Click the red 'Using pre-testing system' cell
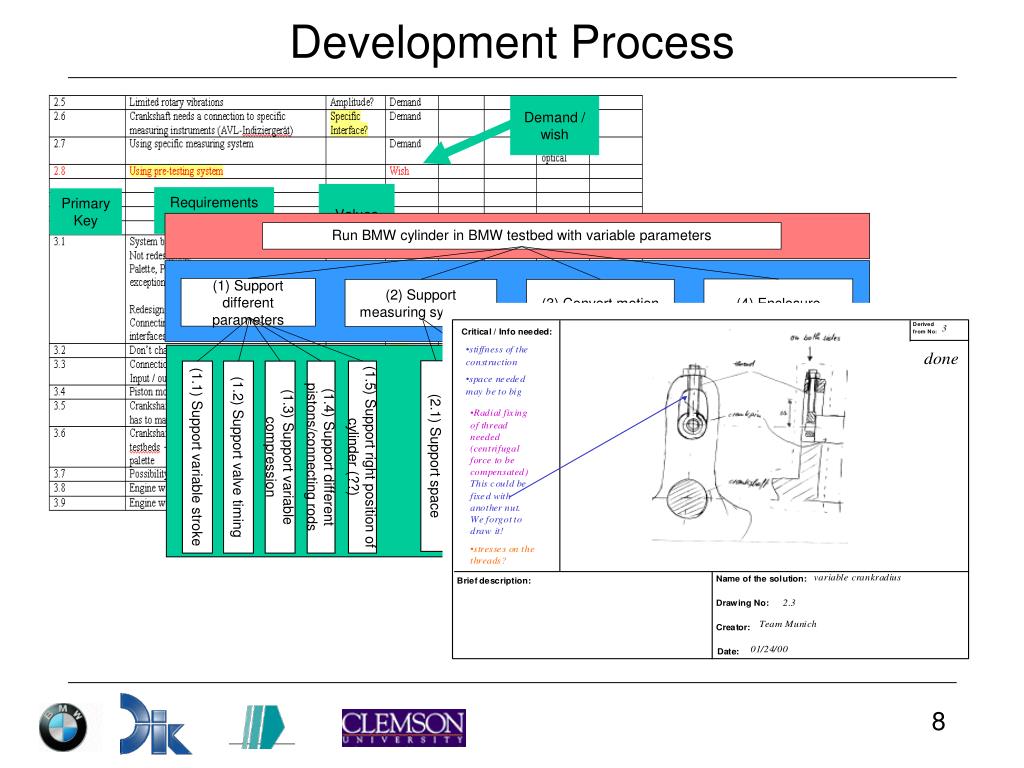Screen dimensions: 1024x768 tap(225, 171)
